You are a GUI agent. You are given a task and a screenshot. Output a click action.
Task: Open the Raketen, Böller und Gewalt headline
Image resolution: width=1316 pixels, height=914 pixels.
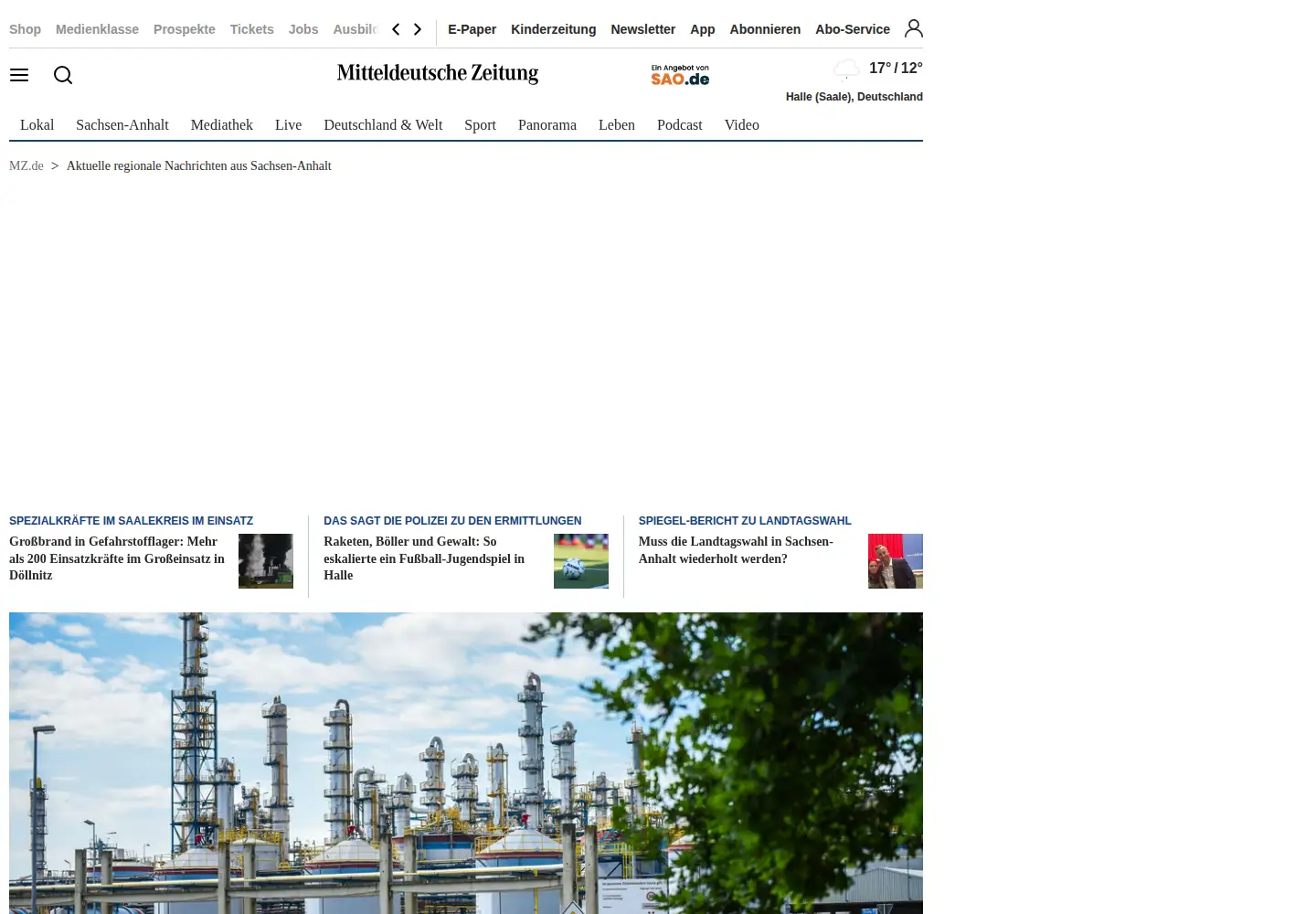tap(424, 558)
